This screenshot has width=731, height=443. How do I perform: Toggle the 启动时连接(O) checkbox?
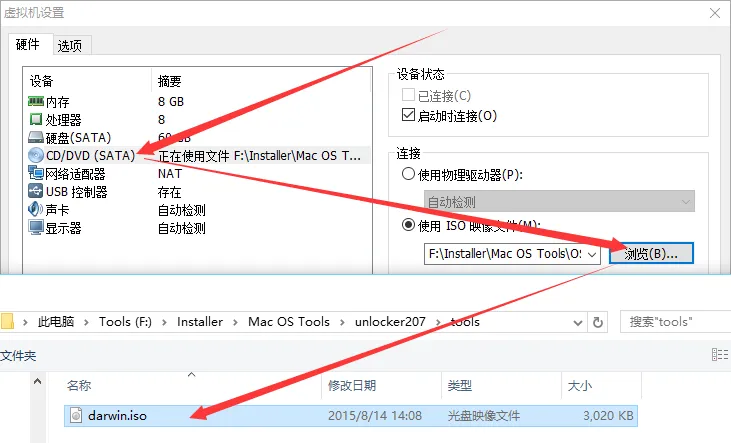click(x=408, y=115)
